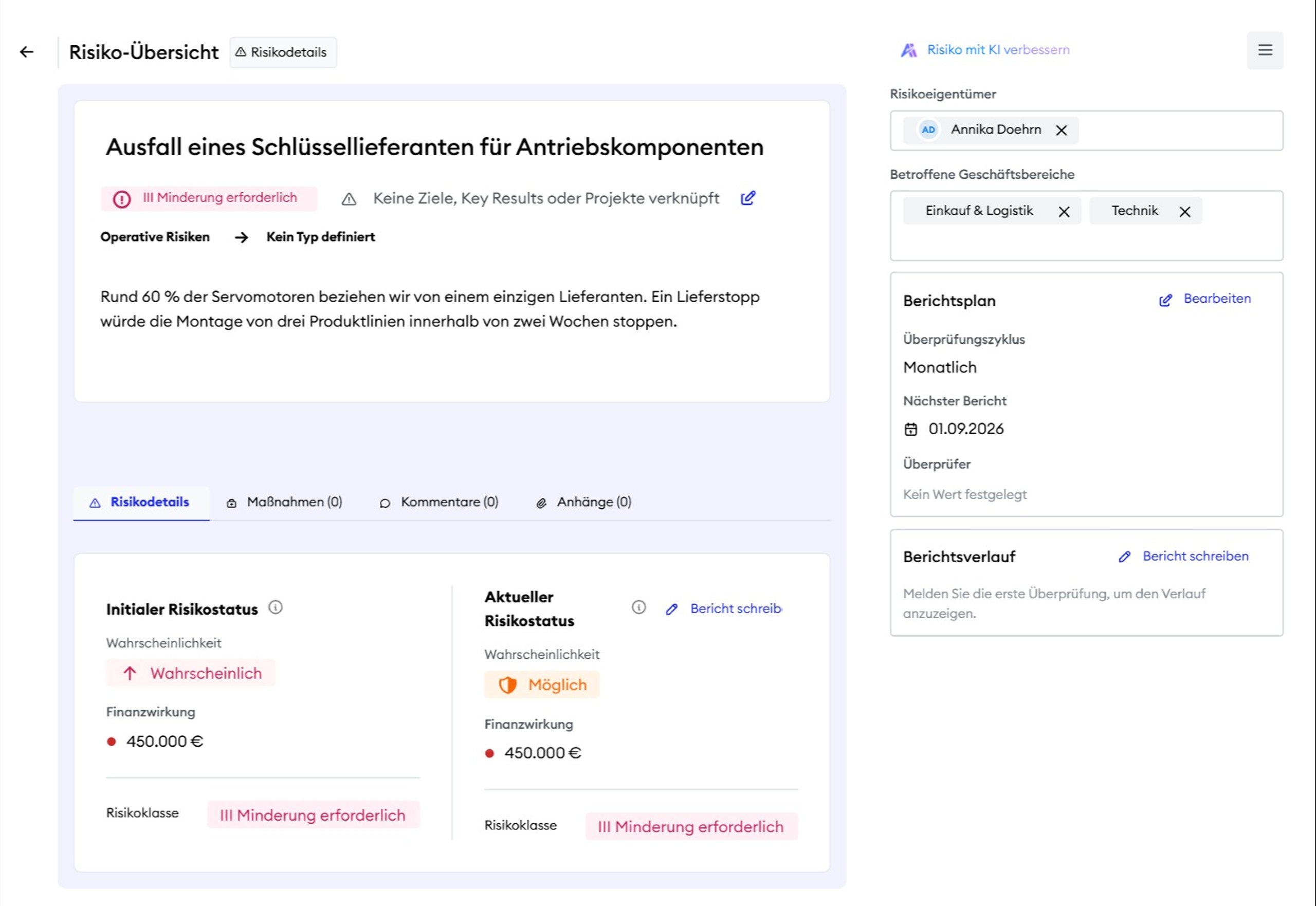The height and width of the screenshot is (906, 1316).
Task: Click info icon beside Aktueller Risikostatus
Action: tap(638, 607)
